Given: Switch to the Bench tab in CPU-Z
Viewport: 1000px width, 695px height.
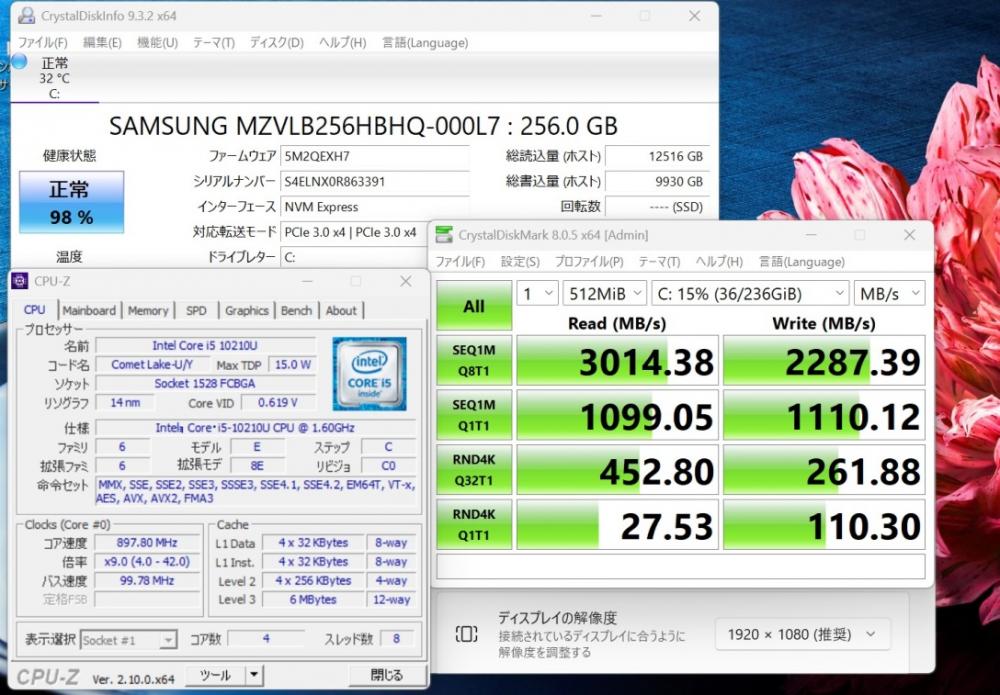Looking at the screenshot, I should point(297,311).
